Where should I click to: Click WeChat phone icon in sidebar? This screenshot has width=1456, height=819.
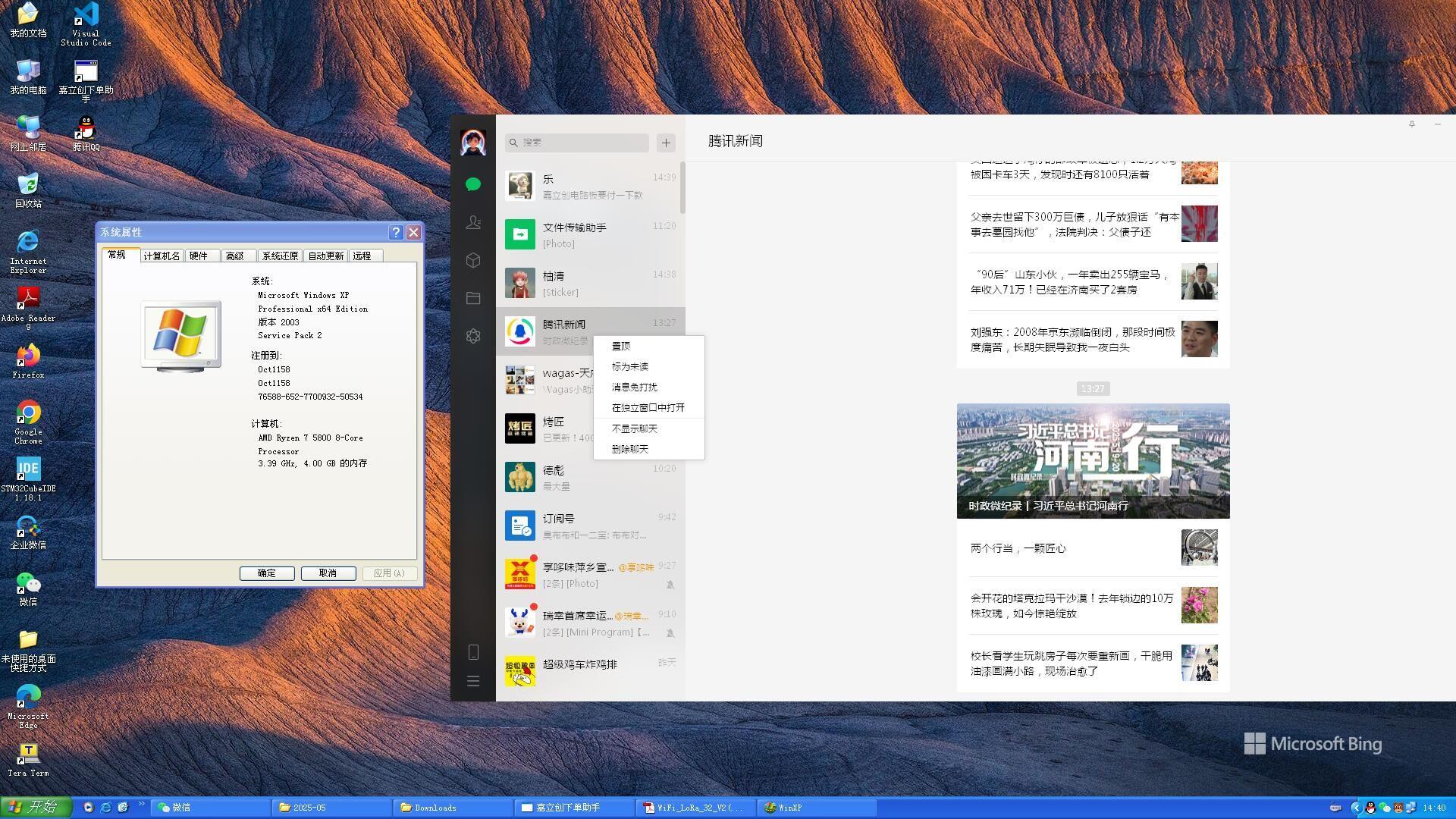[x=473, y=652]
